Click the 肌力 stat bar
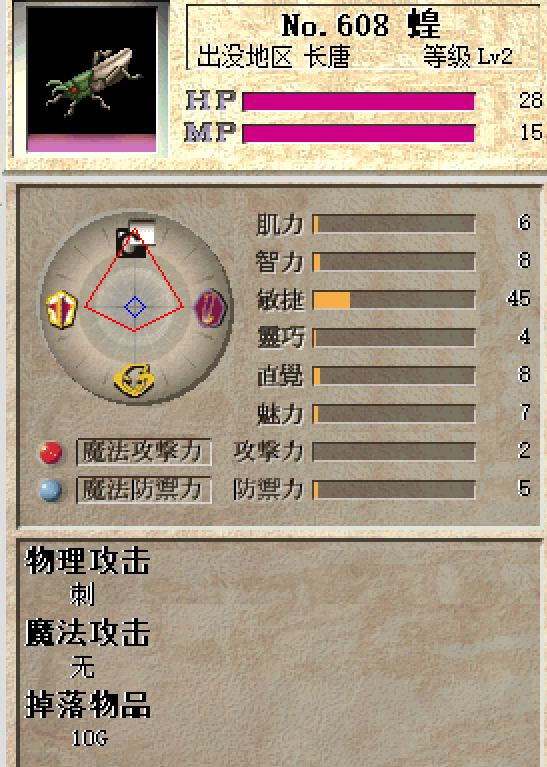The height and width of the screenshot is (767, 547). pyautogui.click(x=394, y=224)
